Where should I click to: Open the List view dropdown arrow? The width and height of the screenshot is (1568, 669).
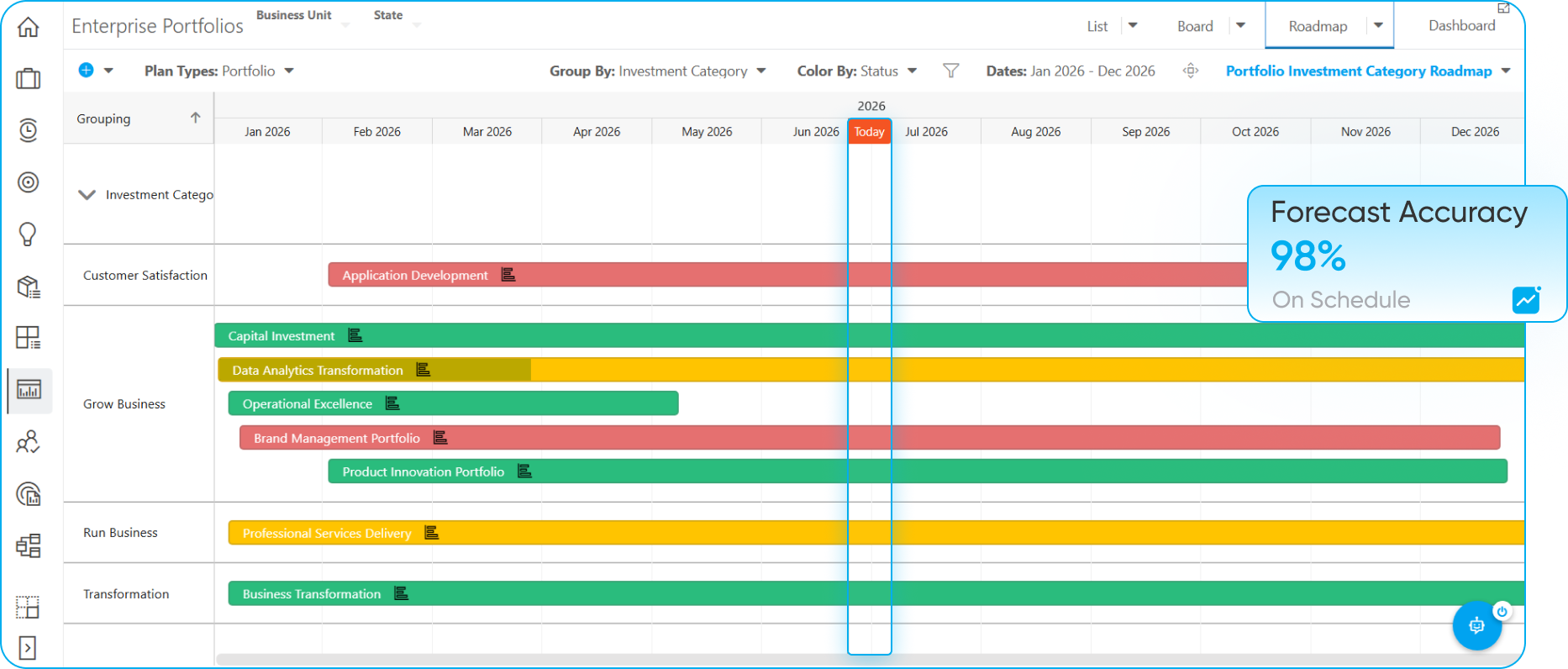click(1133, 25)
